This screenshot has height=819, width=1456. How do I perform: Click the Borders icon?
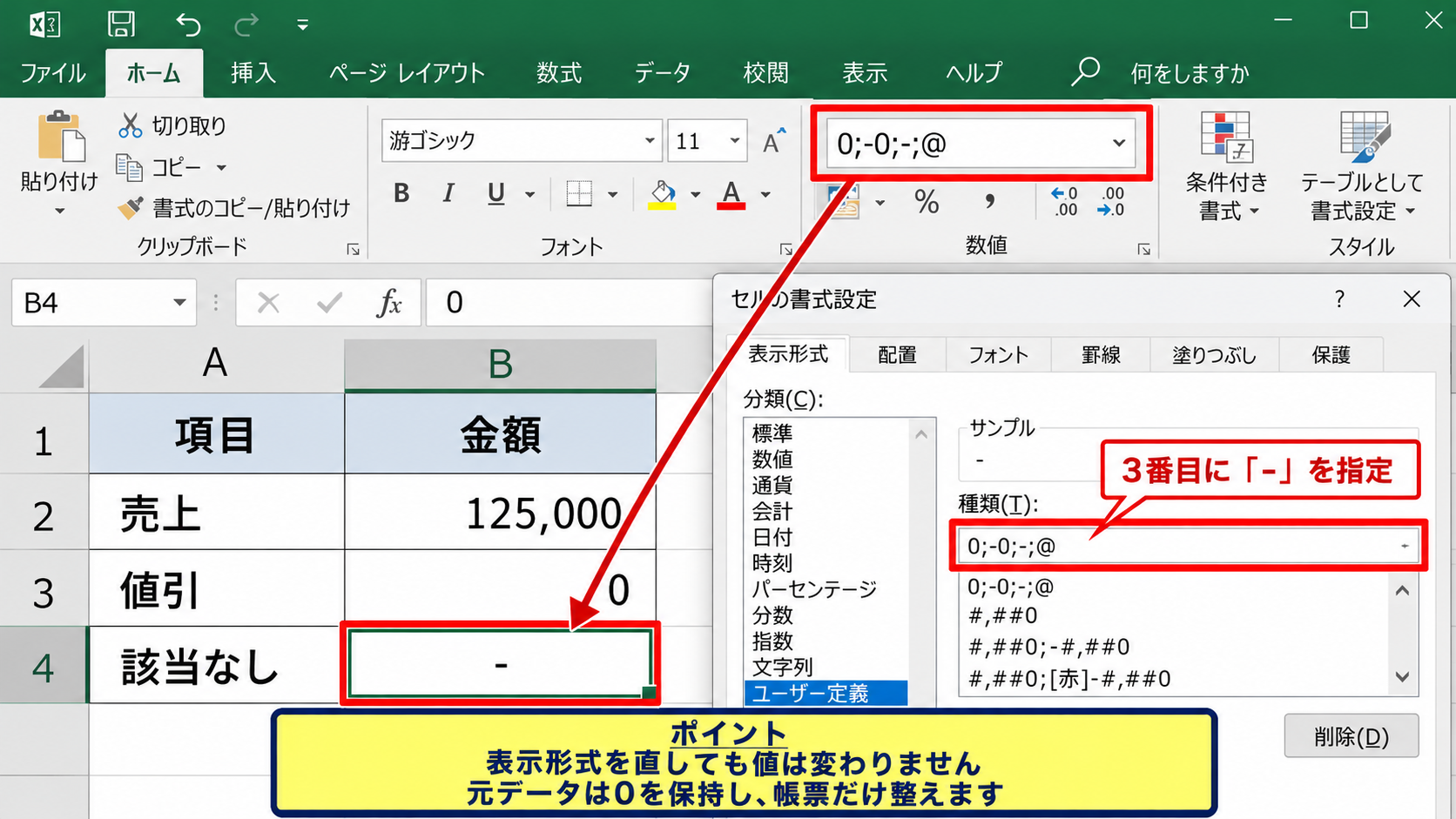click(579, 193)
